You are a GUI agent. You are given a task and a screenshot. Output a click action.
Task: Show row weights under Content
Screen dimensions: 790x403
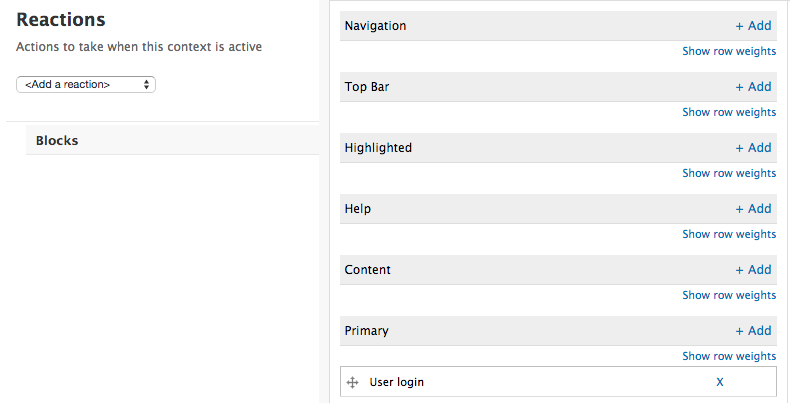pos(729,295)
